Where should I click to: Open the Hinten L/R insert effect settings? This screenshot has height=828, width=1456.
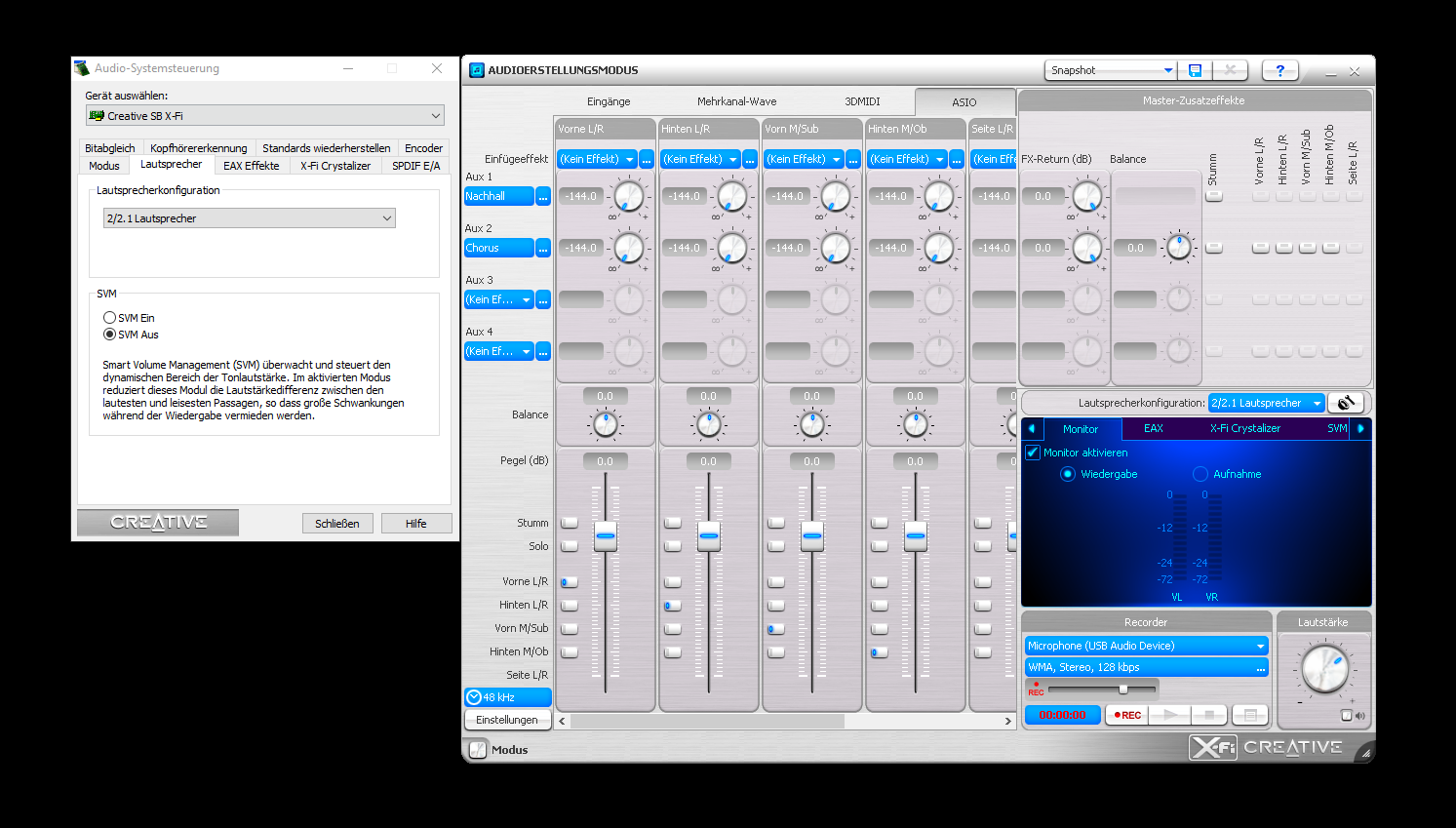click(750, 159)
